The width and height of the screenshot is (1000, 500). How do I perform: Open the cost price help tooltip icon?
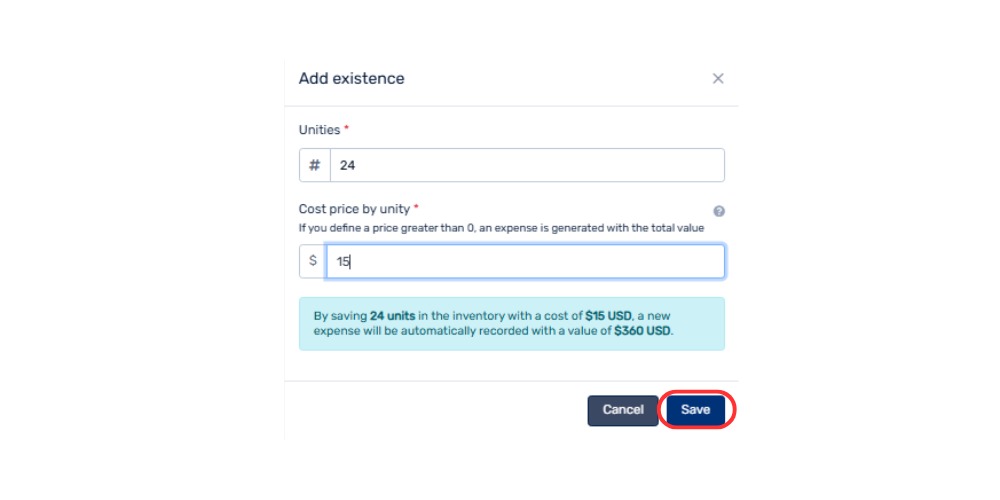coord(719,211)
